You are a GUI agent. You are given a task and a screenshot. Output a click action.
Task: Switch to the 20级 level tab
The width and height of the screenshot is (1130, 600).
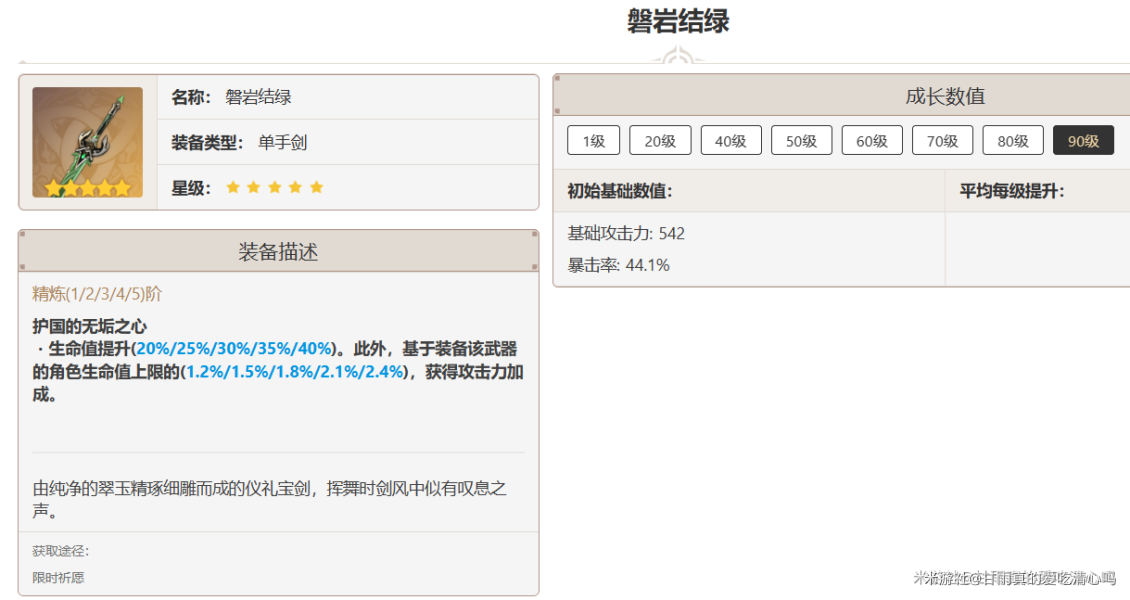click(660, 141)
